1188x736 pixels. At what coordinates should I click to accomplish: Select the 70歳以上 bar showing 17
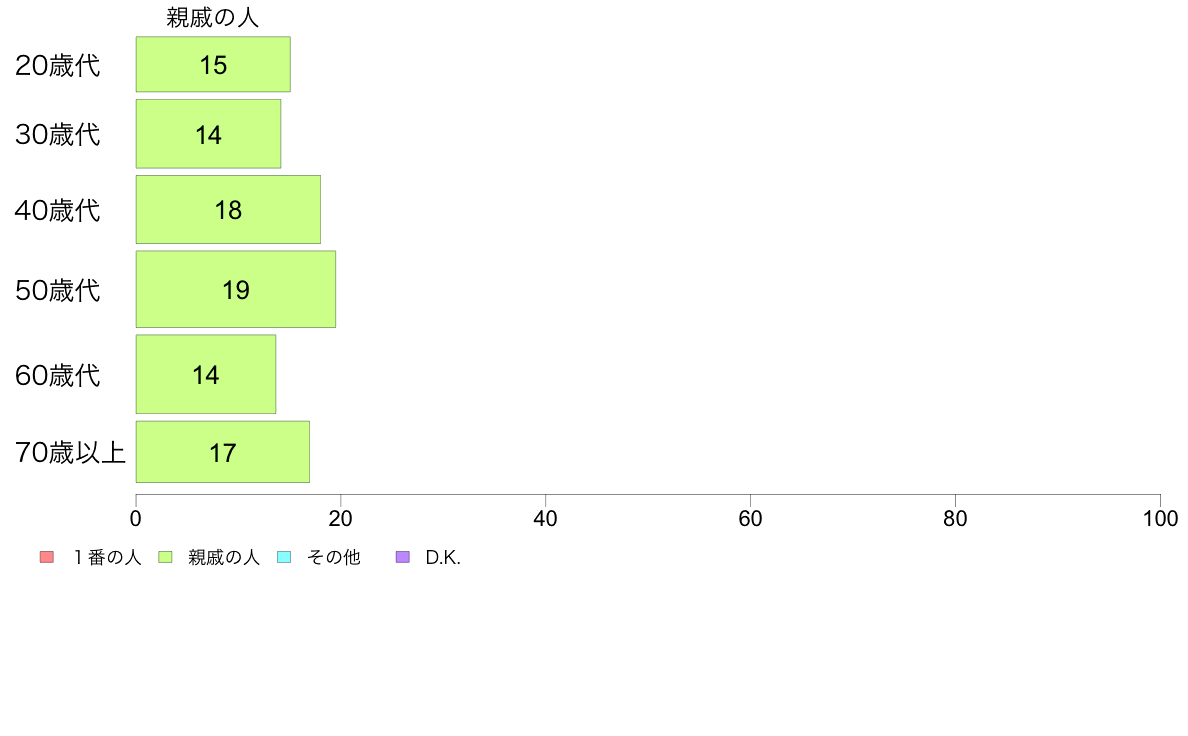(223, 452)
